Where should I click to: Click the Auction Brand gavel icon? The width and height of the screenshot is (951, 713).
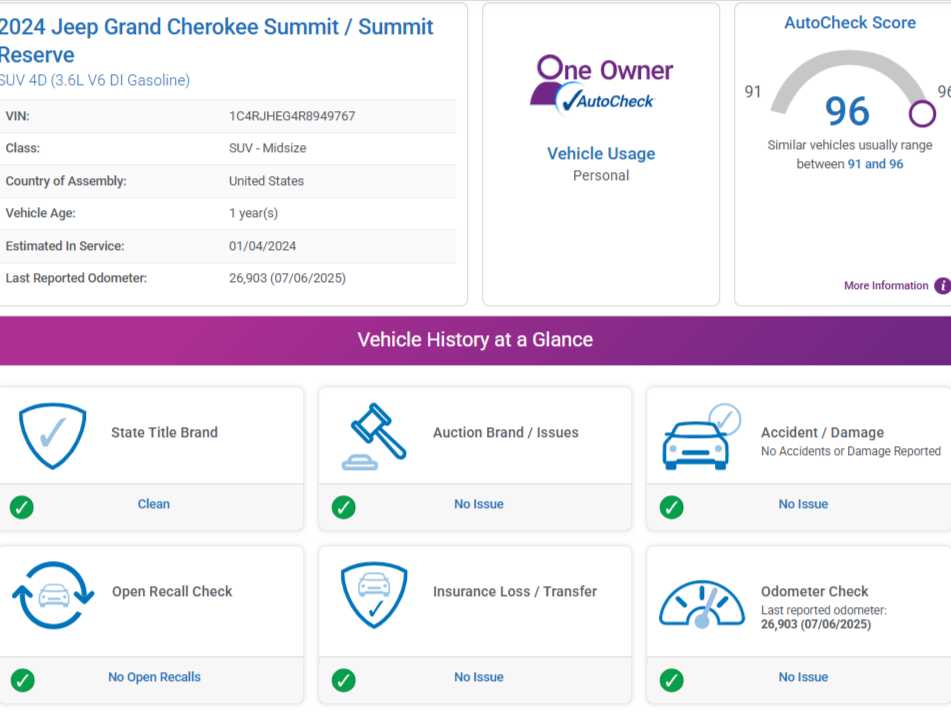tap(374, 435)
